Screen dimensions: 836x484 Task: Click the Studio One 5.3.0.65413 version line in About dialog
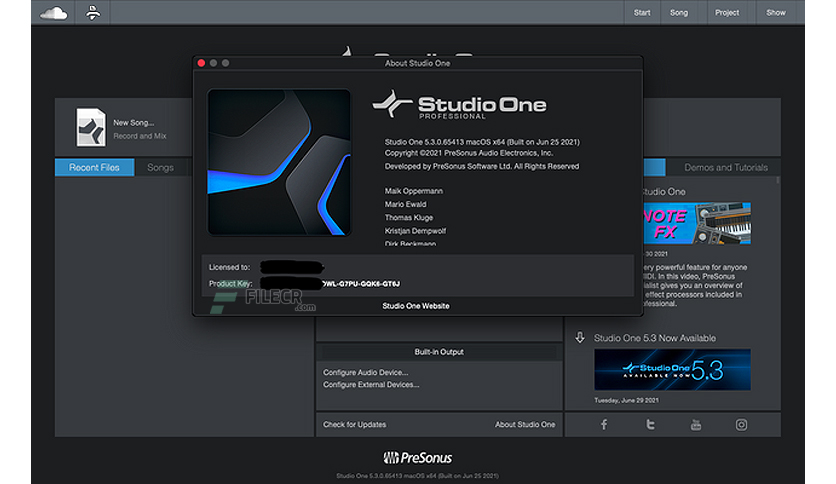click(x=482, y=142)
